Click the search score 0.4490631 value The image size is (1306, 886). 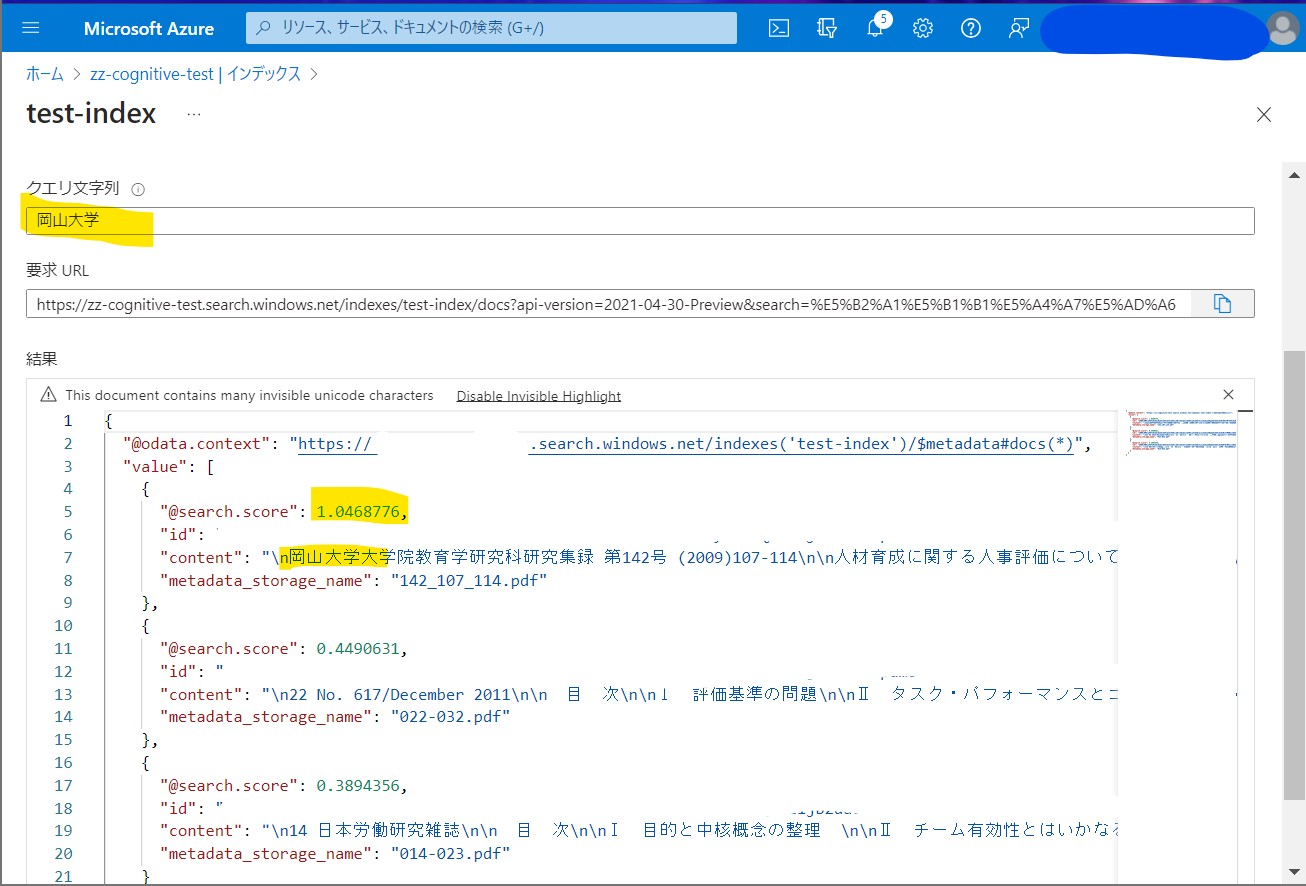[359, 649]
